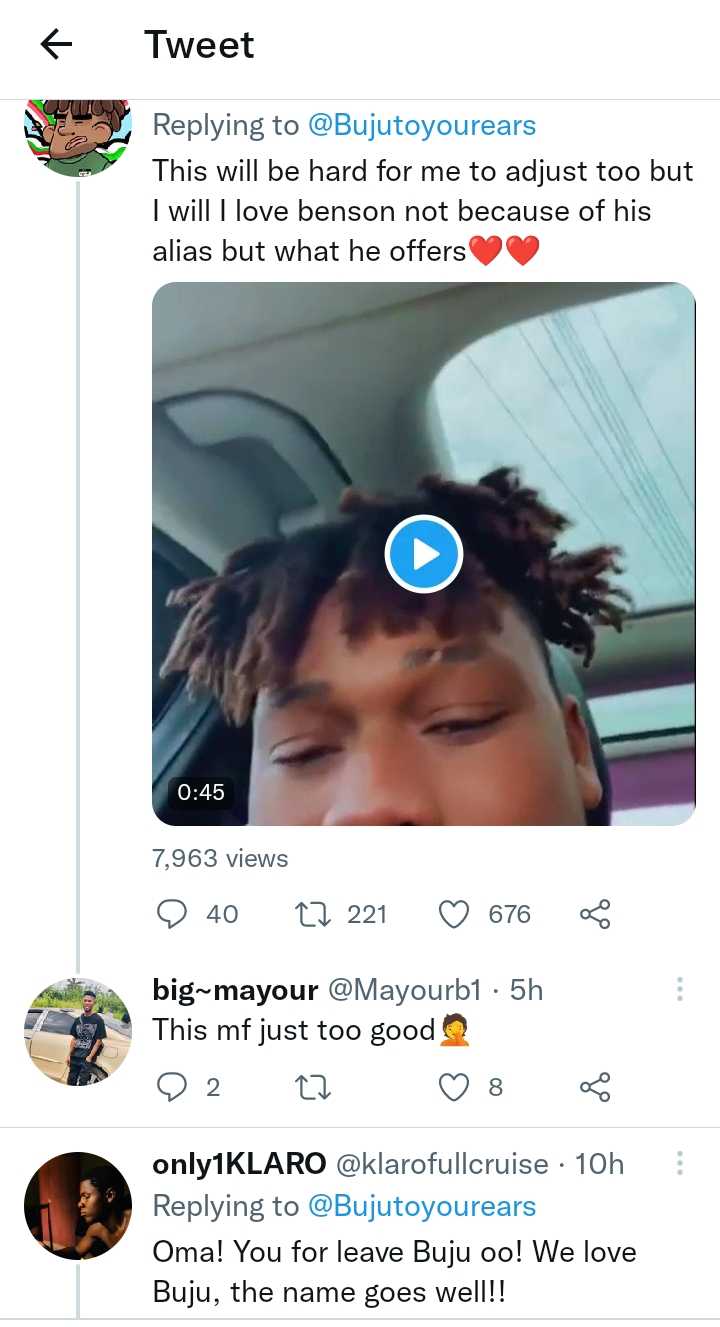720x1327 pixels.
Task: Retweet big~mayour's comment
Action: 315,1087
